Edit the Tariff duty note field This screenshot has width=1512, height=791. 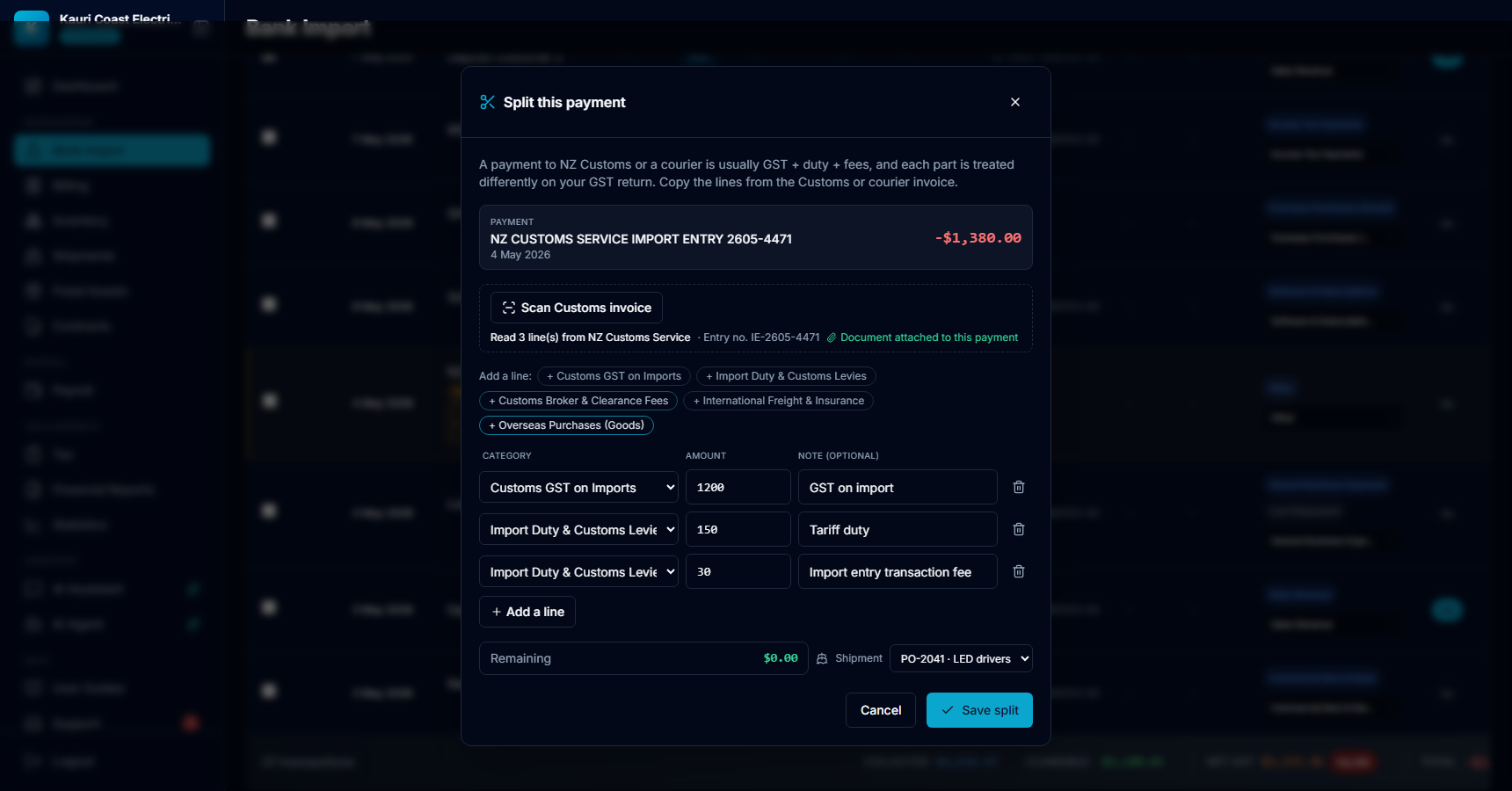click(898, 529)
